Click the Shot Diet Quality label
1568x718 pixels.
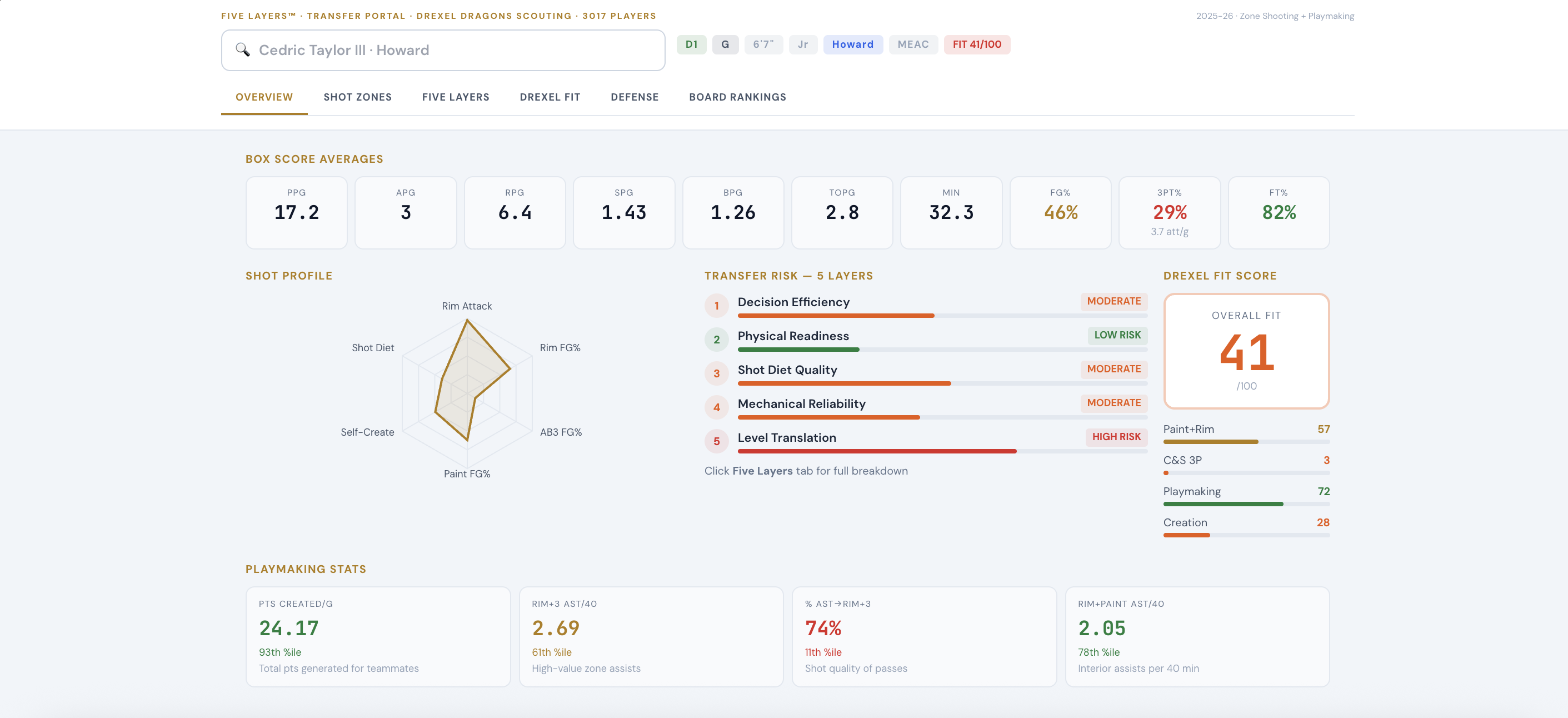pyautogui.click(x=787, y=370)
